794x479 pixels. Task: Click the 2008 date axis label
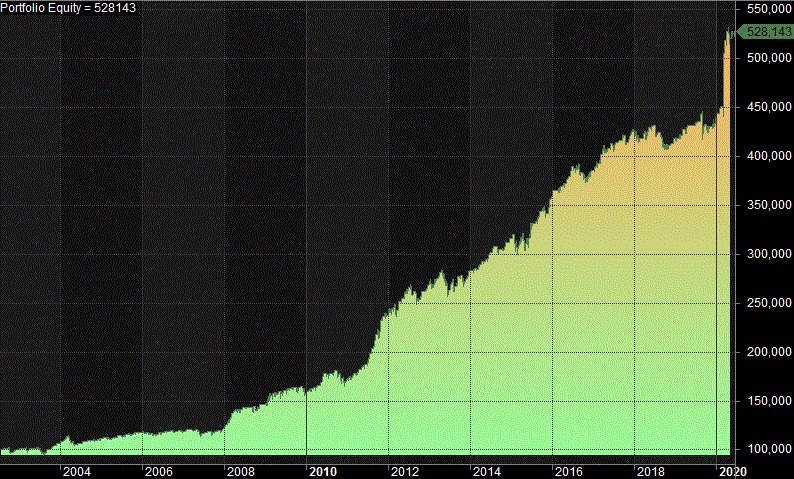[240, 470]
